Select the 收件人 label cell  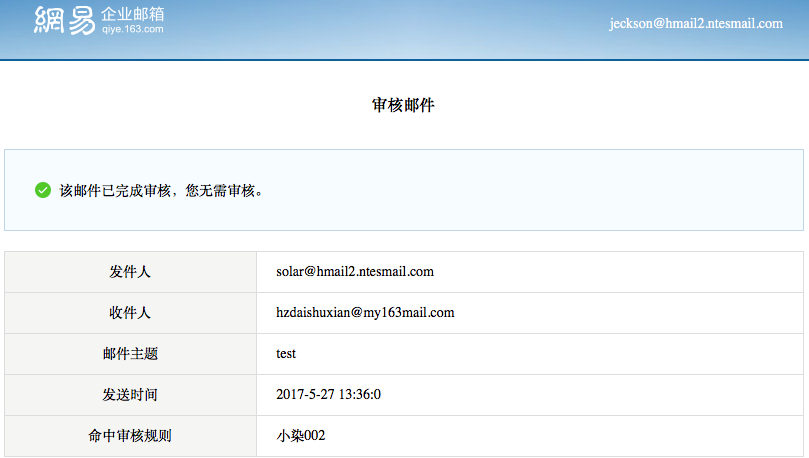130,313
